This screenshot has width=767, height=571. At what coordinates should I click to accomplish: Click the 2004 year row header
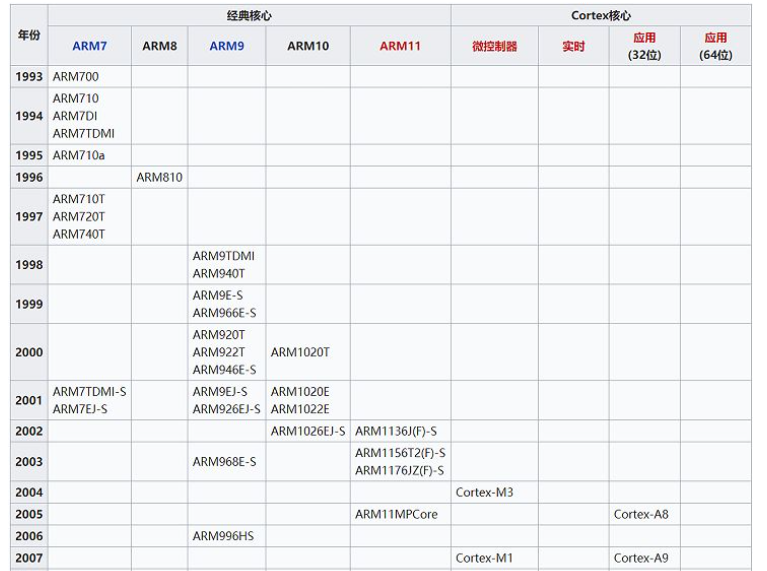point(29,493)
